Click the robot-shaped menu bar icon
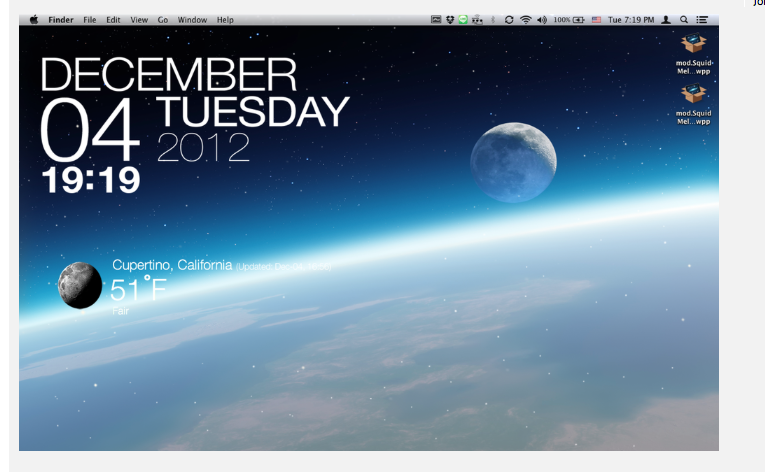765x472 pixels. point(477,20)
